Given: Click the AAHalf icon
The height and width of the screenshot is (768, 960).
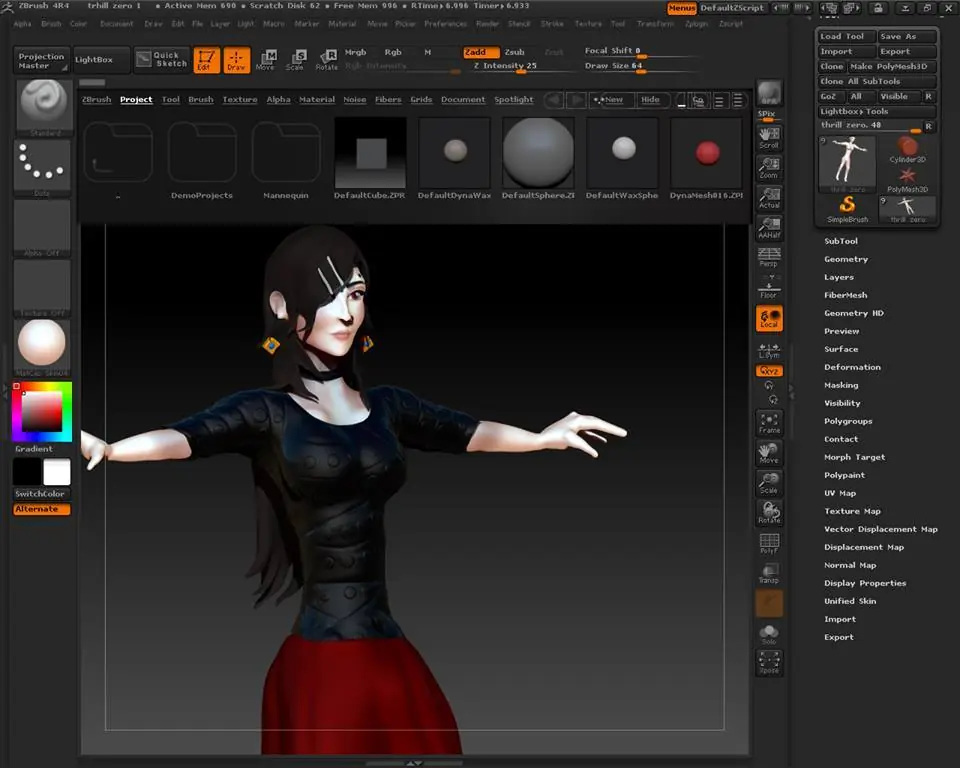Looking at the screenshot, I should [x=769, y=228].
